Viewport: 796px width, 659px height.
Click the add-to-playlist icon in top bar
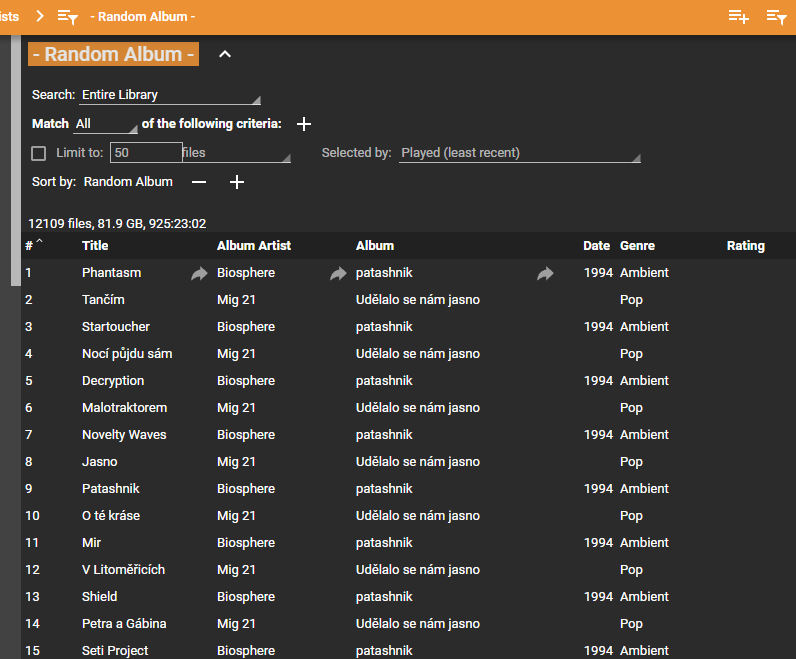tap(738, 16)
